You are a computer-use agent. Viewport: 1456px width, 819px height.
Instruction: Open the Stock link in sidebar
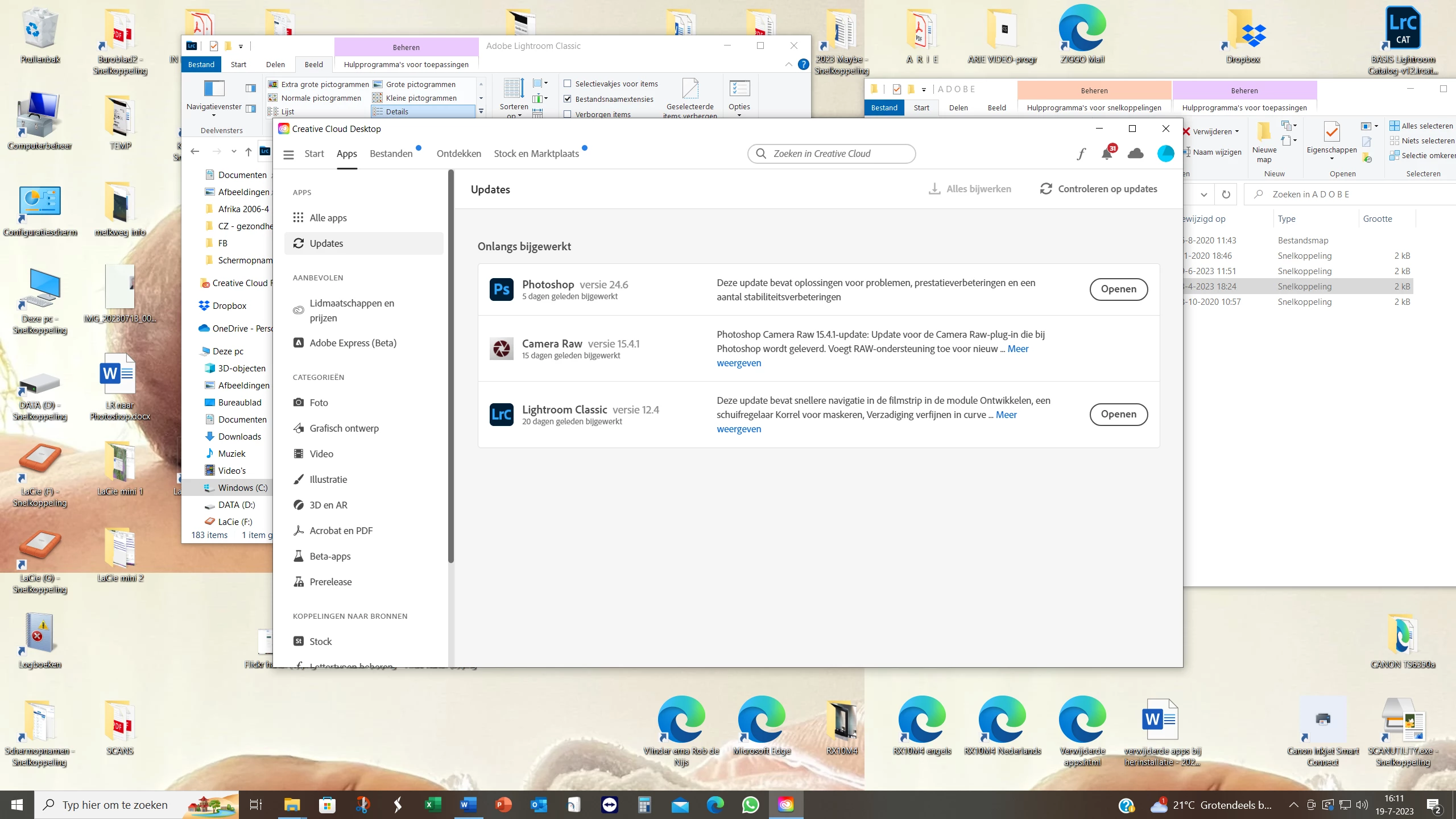pos(320,641)
